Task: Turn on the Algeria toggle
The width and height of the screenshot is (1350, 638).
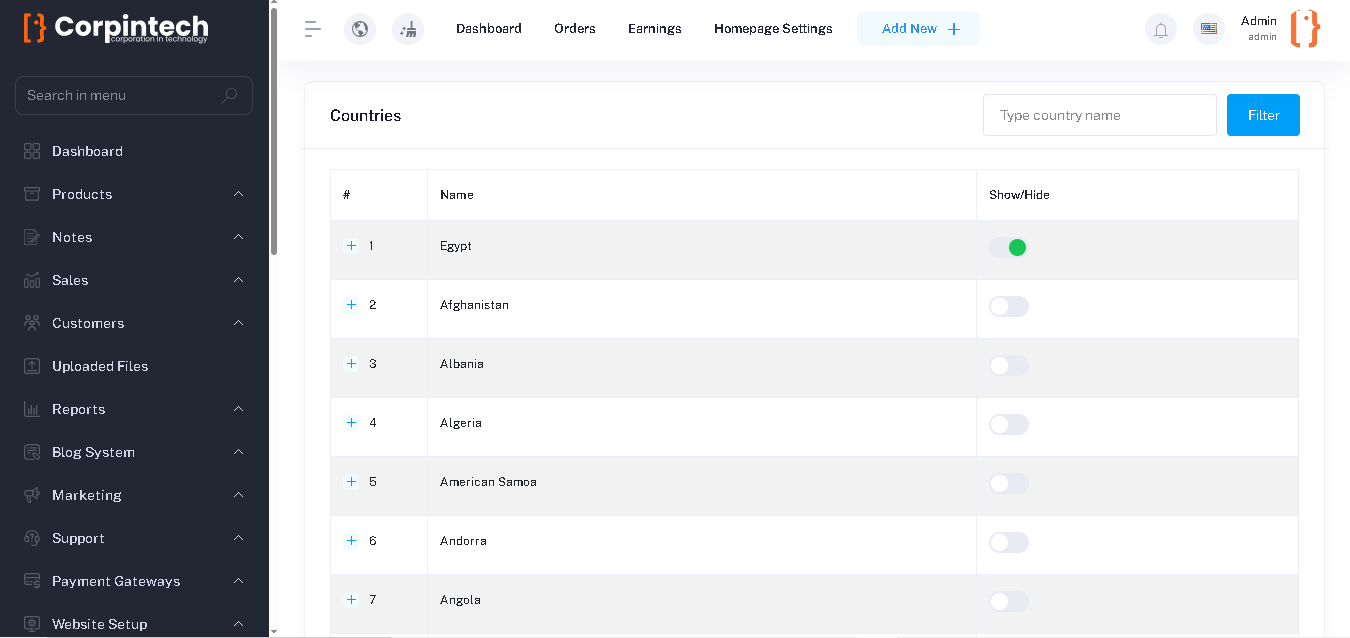Action: tap(1008, 425)
